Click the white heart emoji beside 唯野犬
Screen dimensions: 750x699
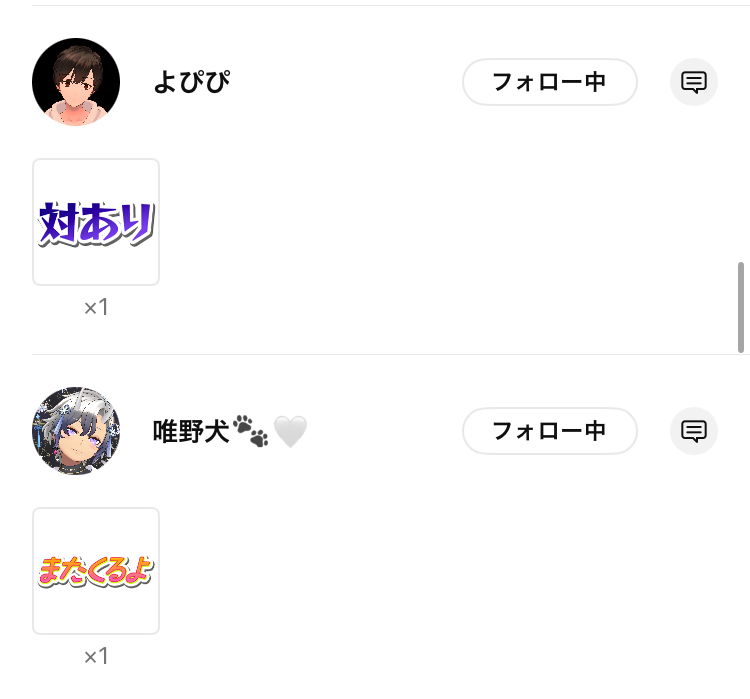pyautogui.click(x=290, y=432)
